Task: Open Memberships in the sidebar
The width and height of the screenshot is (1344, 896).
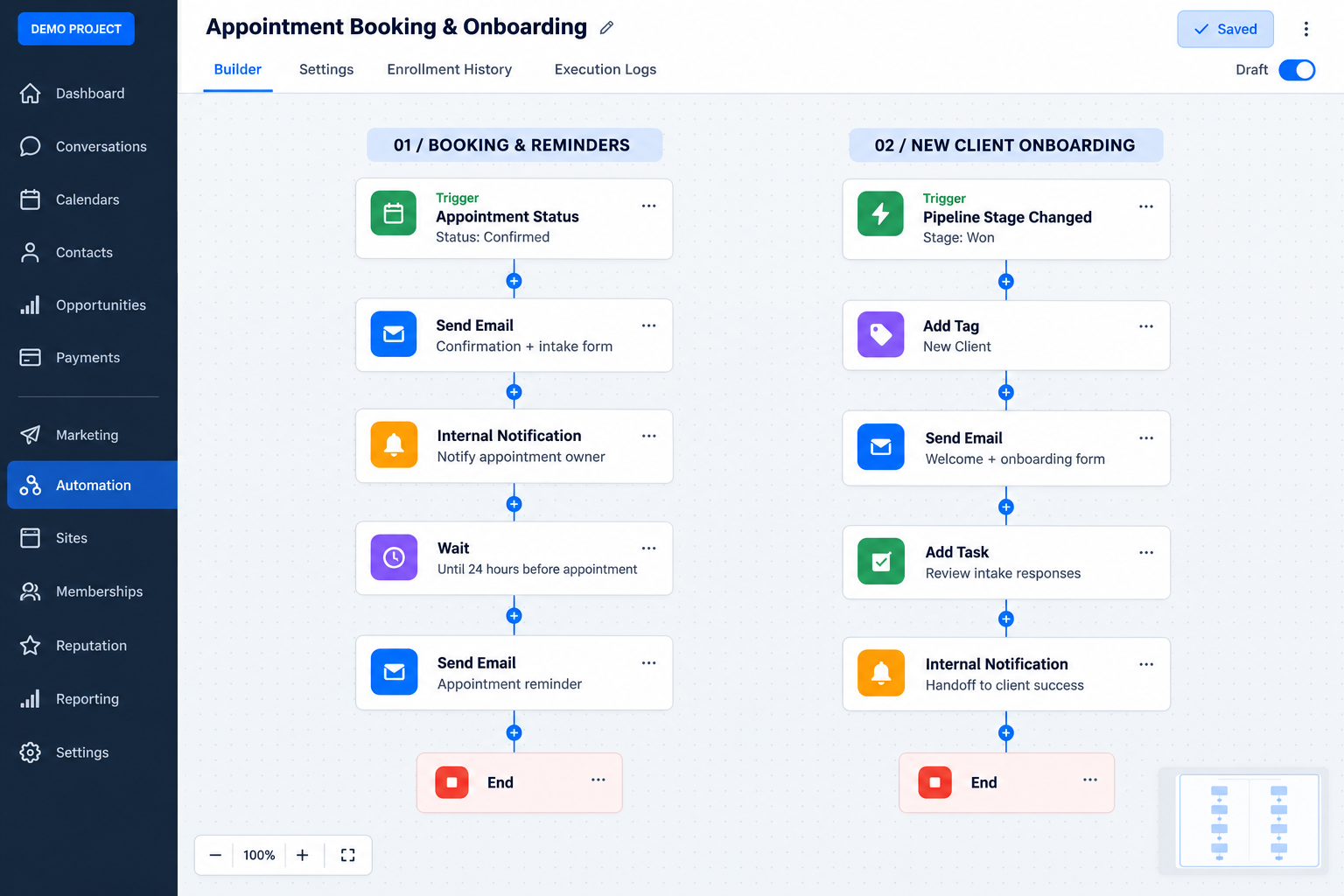Action: [x=89, y=591]
